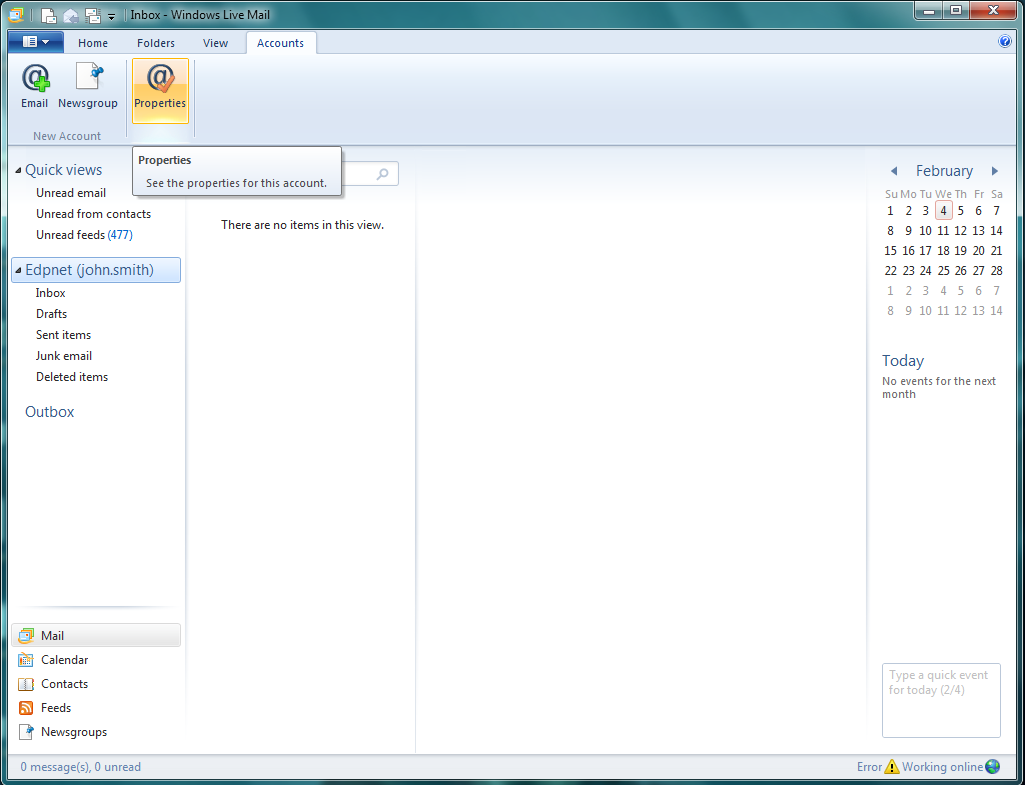Click the Error text in status bar
This screenshot has width=1025, height=785.
[869, 767]
